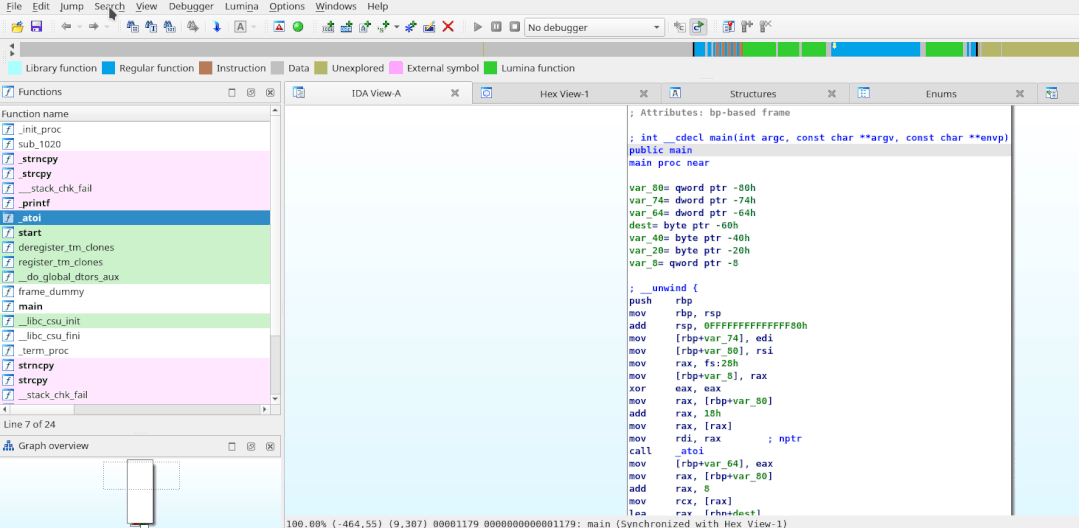This screenshot has width=1079, height=528.
Task: Select __libc_csu_init in the Functions list
Action: (49, 321)
